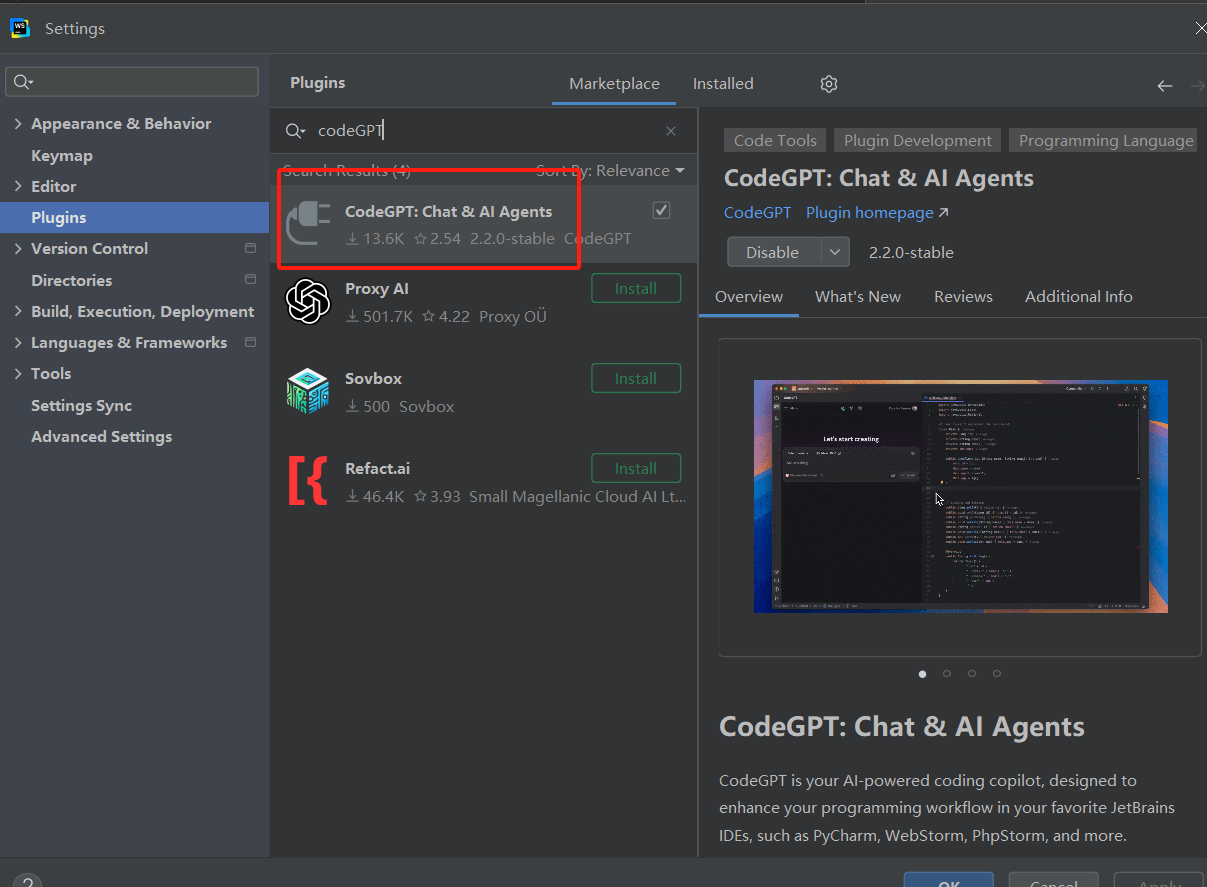This screenshot has height=887, width=1207.
Task: Disable the CodeGPT plugin
Action: tap(773, 252)
